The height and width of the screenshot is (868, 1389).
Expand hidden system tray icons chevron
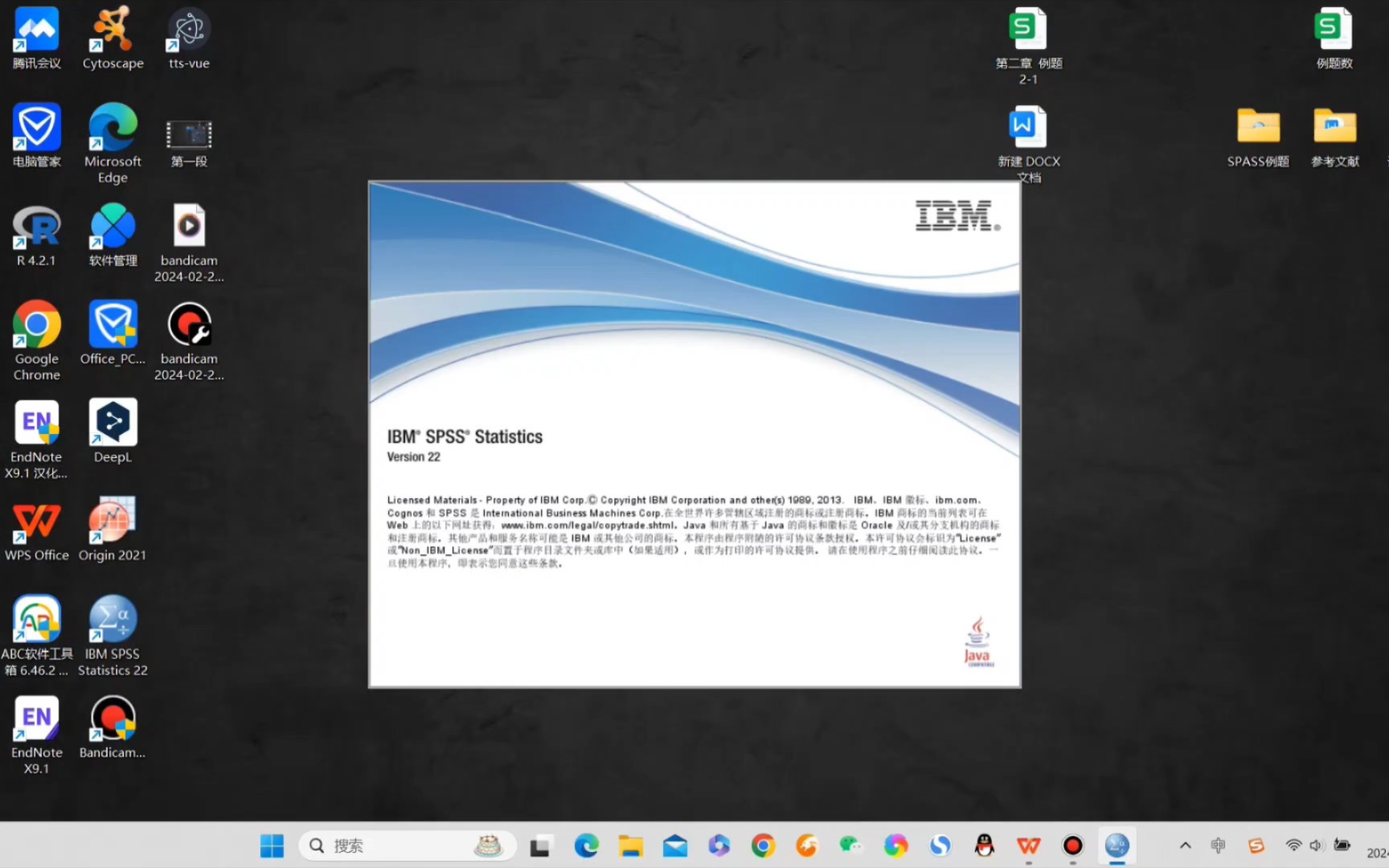(x=1185, y=845)
